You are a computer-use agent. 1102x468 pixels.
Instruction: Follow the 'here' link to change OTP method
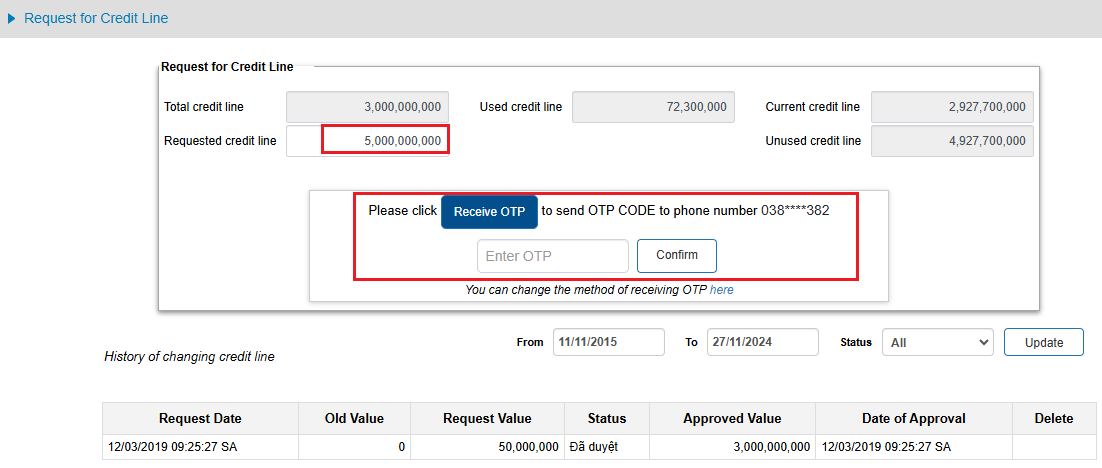click(722, 290)
